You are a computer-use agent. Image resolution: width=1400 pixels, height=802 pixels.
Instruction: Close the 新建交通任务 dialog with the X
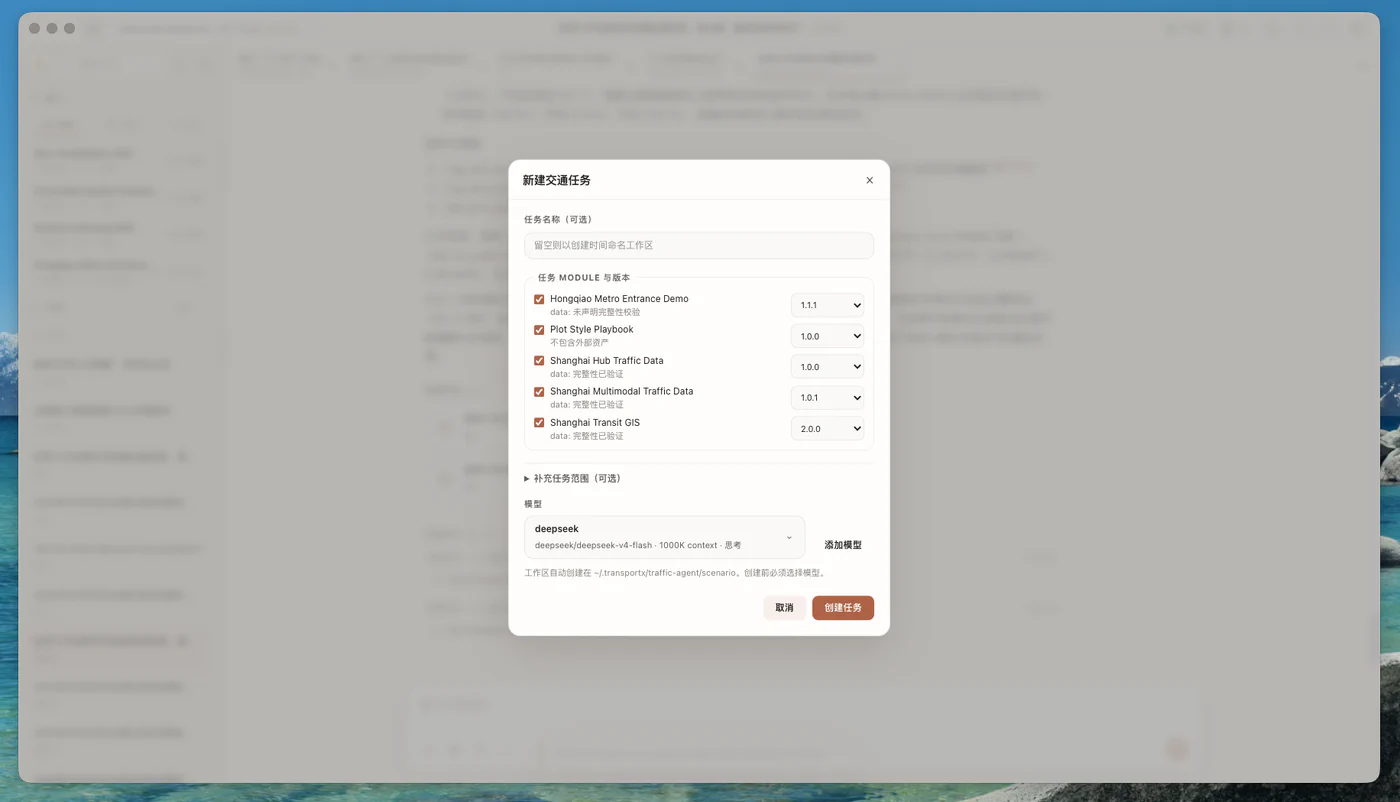[x=869, y=180]
